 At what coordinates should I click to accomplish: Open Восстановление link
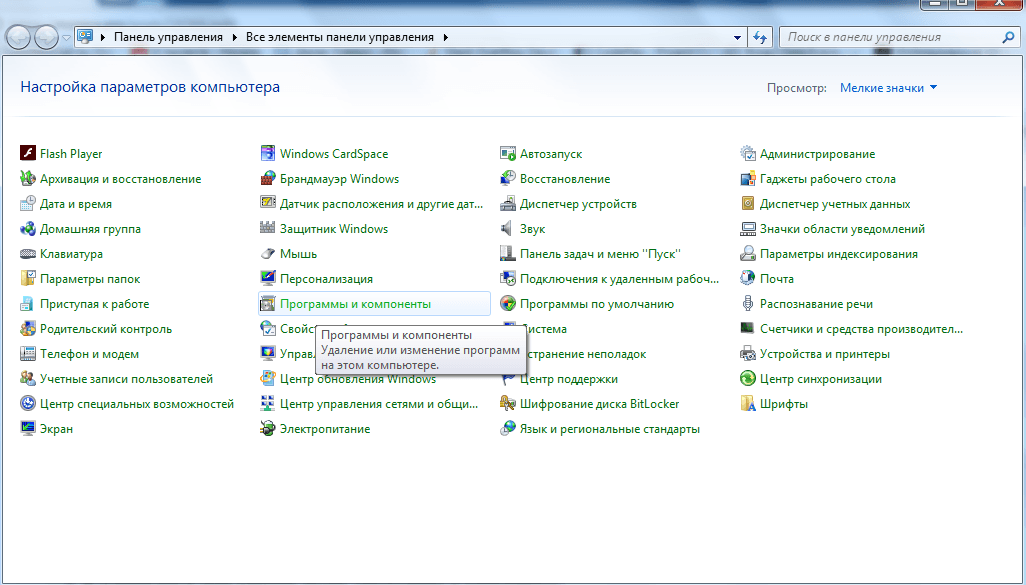(x=565, y=179)
